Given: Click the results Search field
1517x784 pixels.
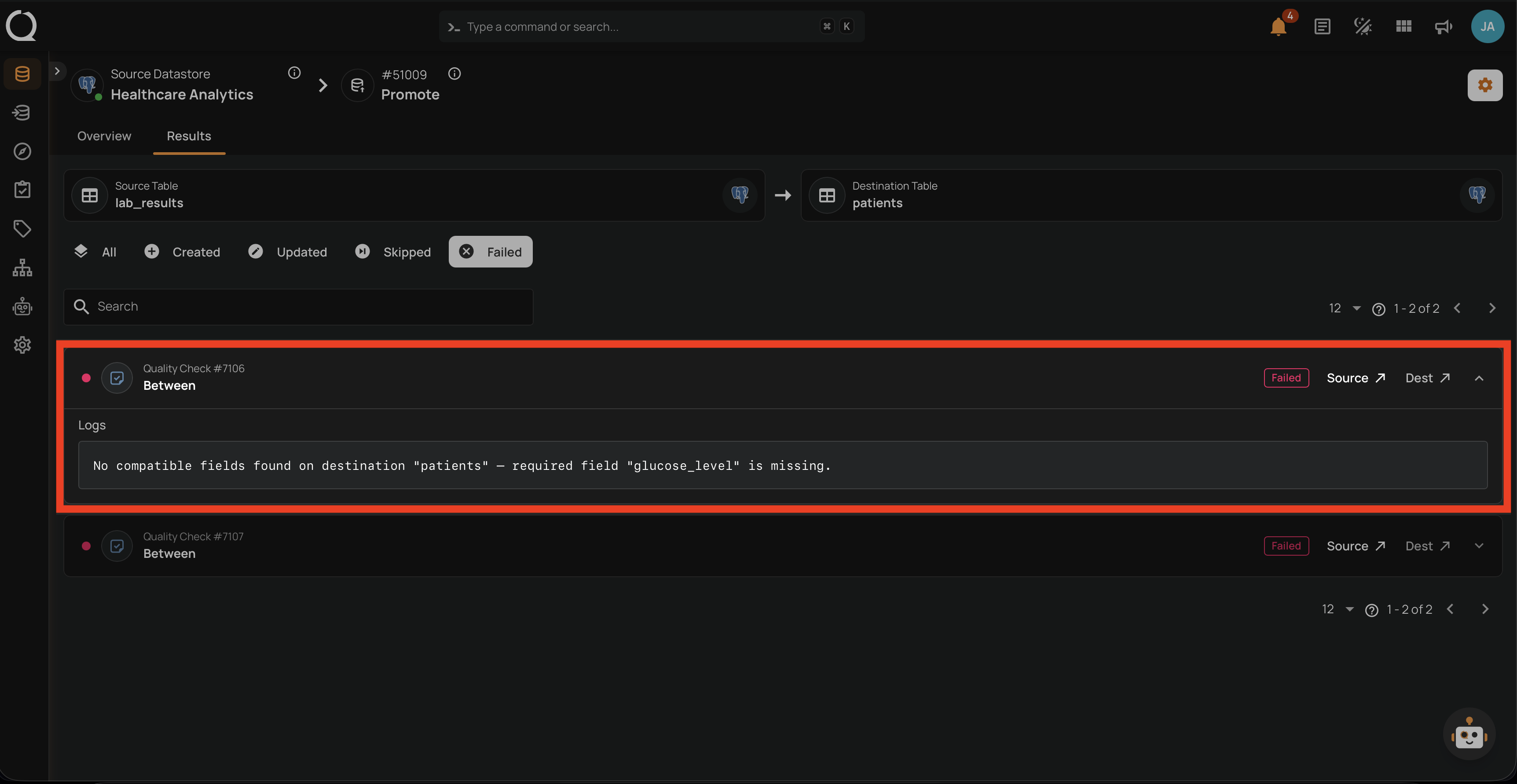Looking at the screenshot, I should [x=299, y=307].
